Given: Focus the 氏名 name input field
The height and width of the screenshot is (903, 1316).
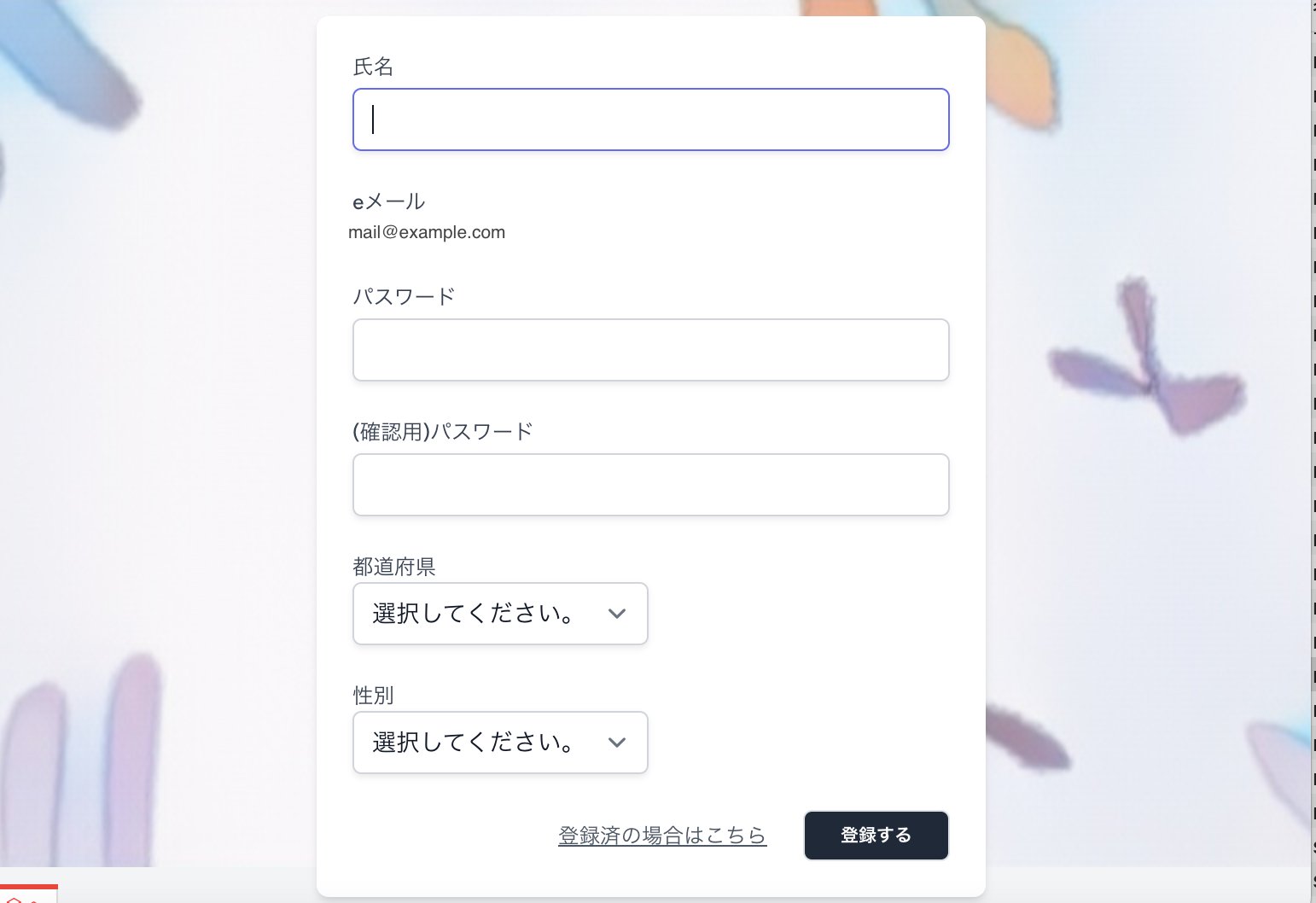Looking at the screenshot, I should (651, 119).
